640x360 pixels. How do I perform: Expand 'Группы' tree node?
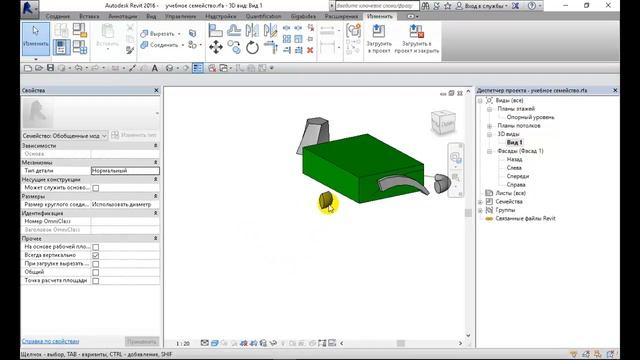[480, 210]
